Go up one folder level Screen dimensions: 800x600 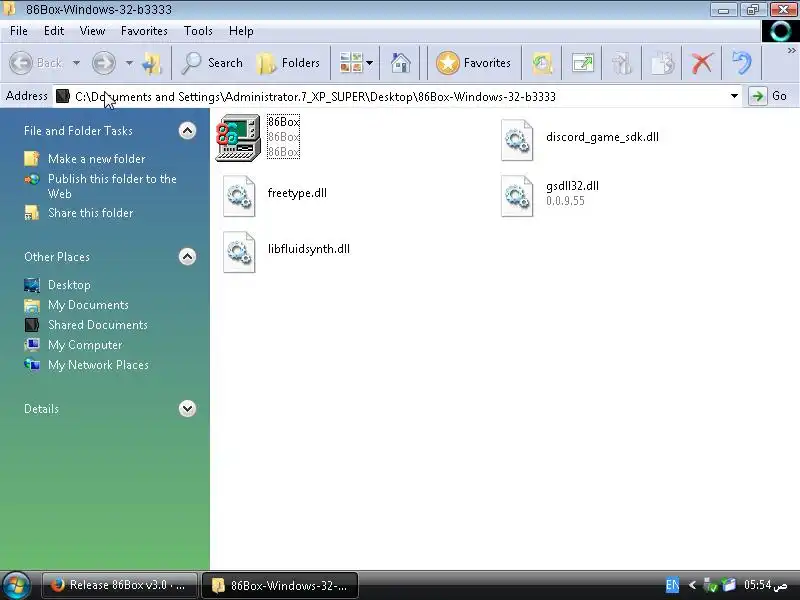point(152,63)
